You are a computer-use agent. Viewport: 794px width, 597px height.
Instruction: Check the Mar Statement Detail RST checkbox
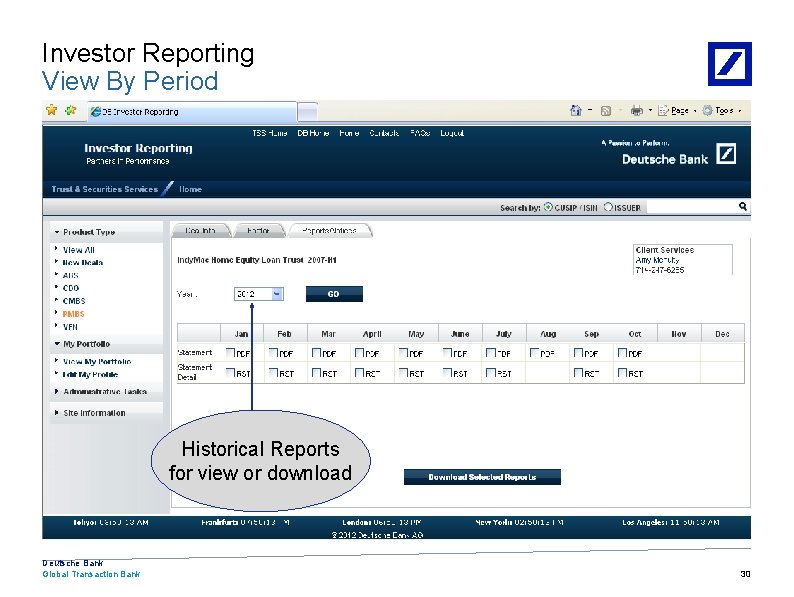(316, 373)
